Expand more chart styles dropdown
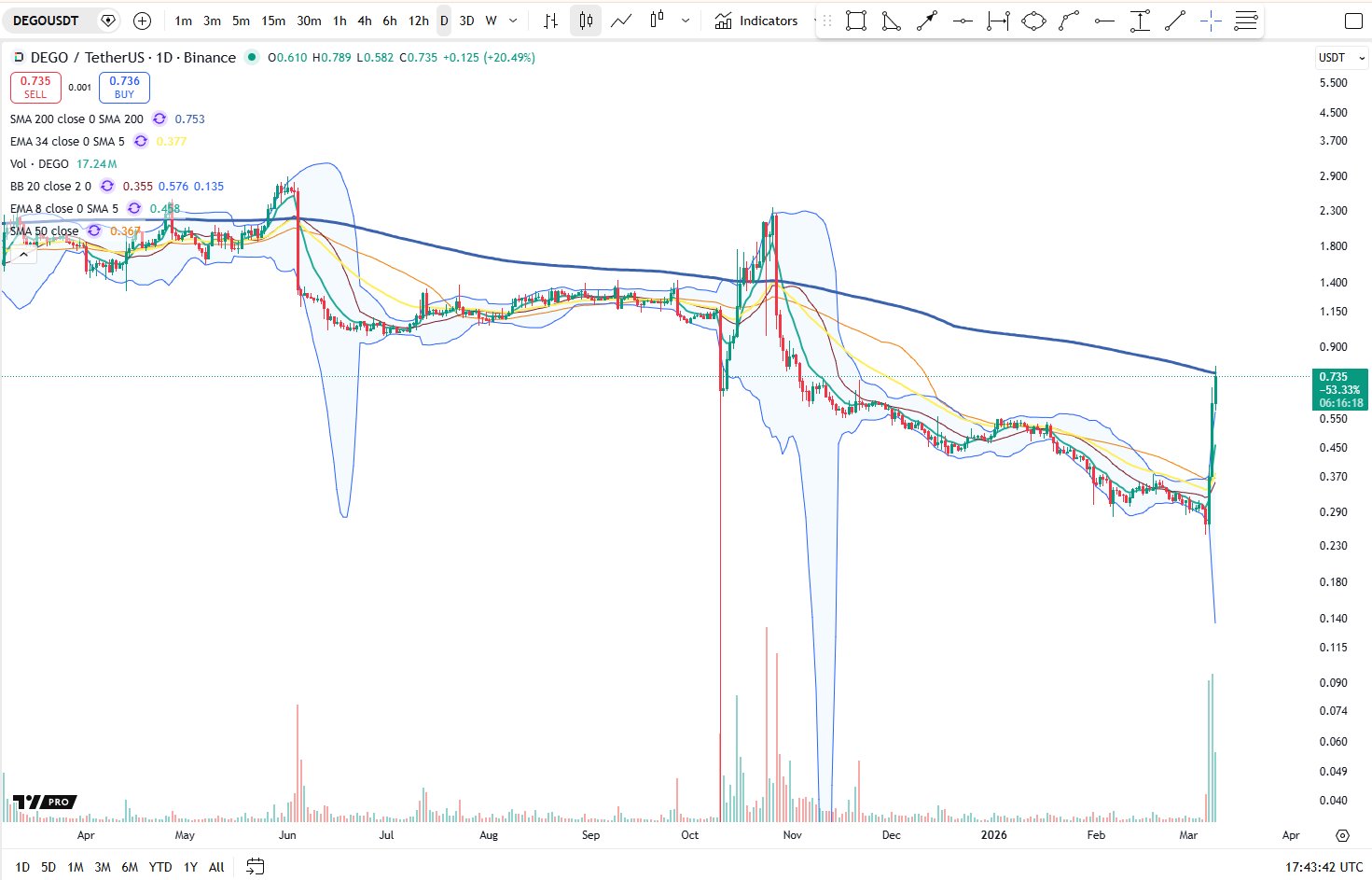The width and height of the screenshot is (1372, 880). tap(686, 21)
